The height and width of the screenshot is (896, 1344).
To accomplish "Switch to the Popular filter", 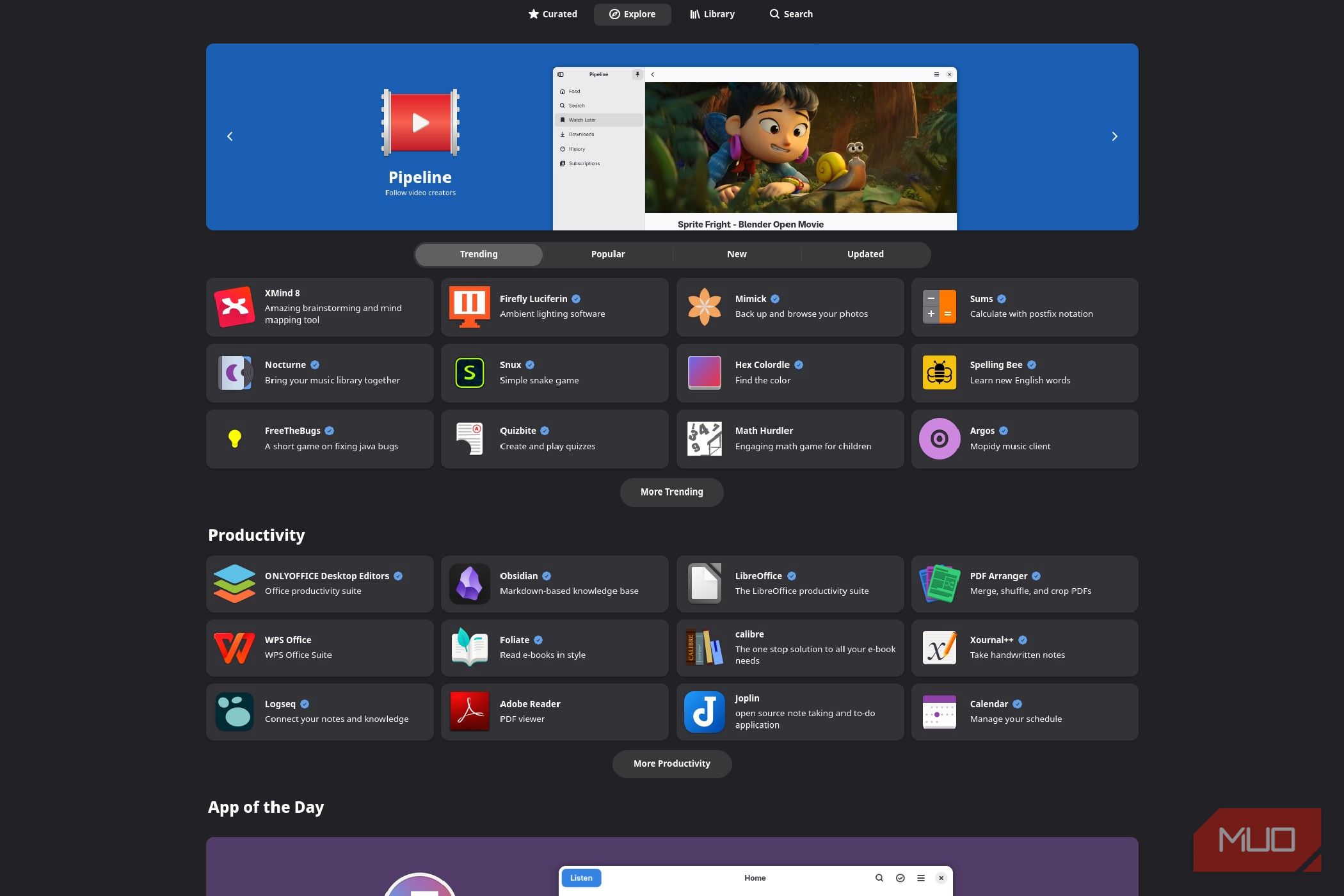I will 607,254.
